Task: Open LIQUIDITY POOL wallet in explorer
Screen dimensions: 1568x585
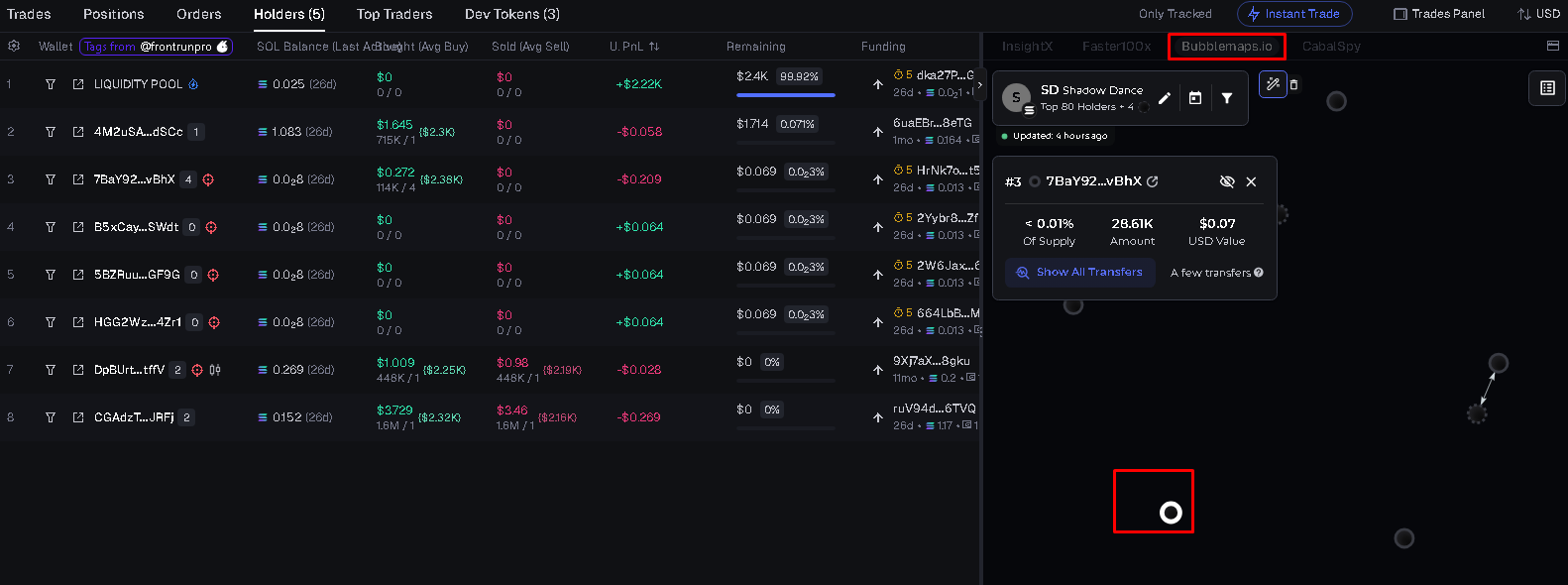Action: point(78,84)
